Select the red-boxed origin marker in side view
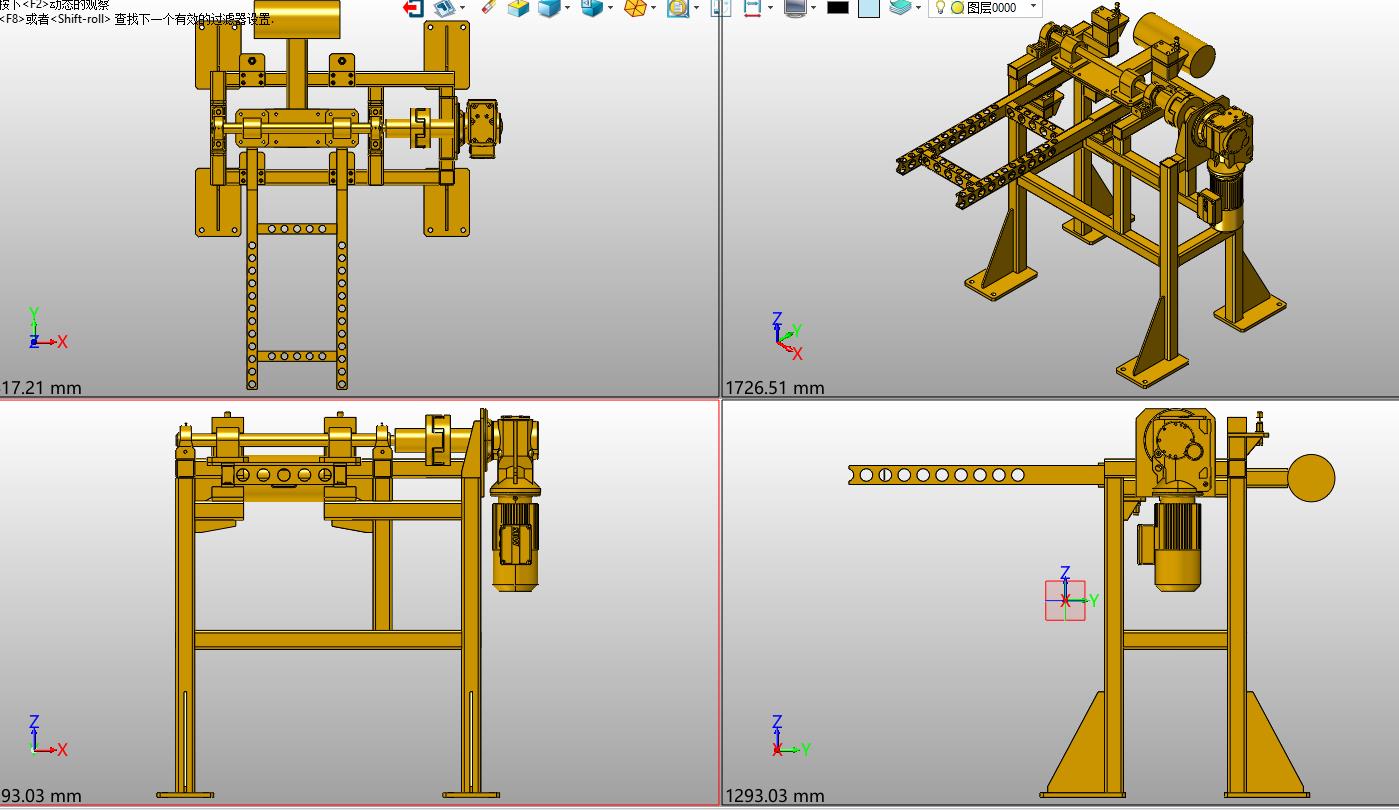Viewport: 1399px width, 810px height. click(x=1065, y=600)
